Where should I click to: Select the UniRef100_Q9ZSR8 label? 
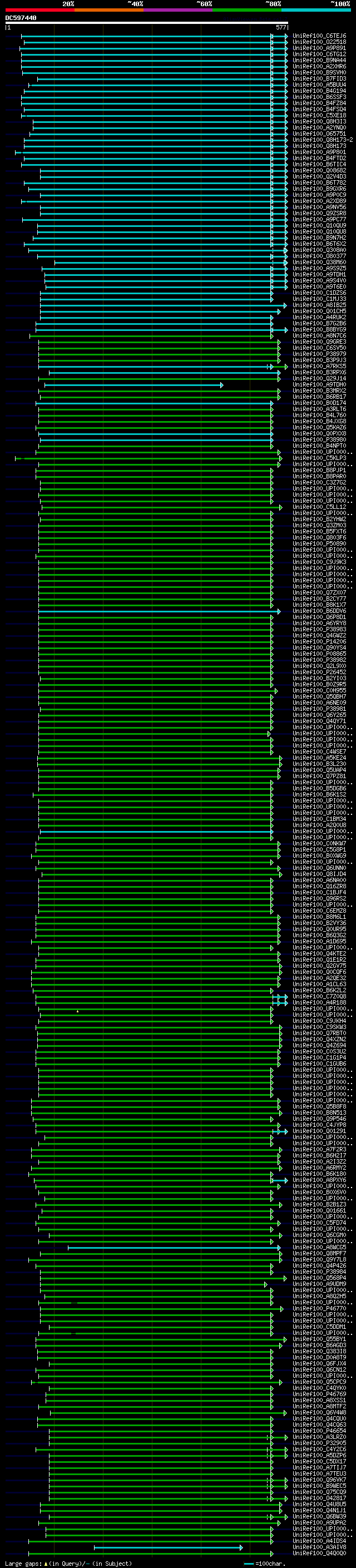(319, 213)
